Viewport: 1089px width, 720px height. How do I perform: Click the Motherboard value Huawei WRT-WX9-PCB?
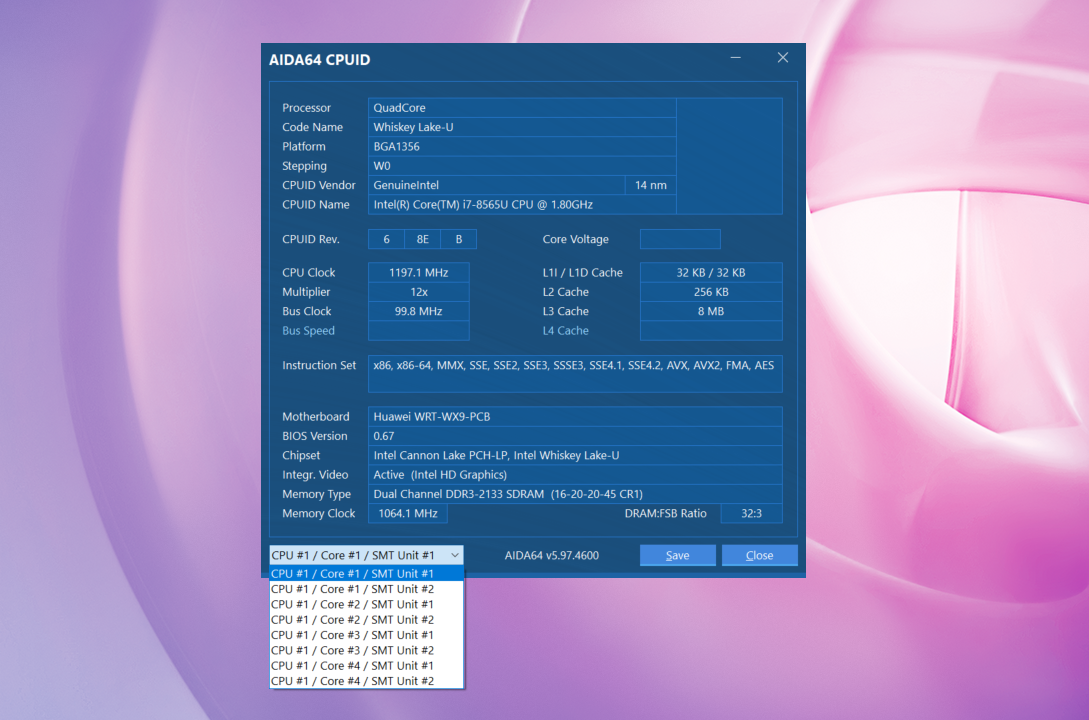click(575, 417)
